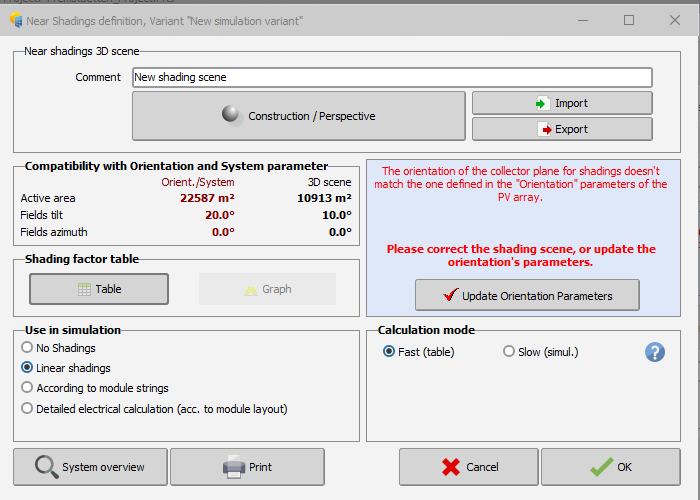Click the 22587 m² active area value

tap(207, 198)
